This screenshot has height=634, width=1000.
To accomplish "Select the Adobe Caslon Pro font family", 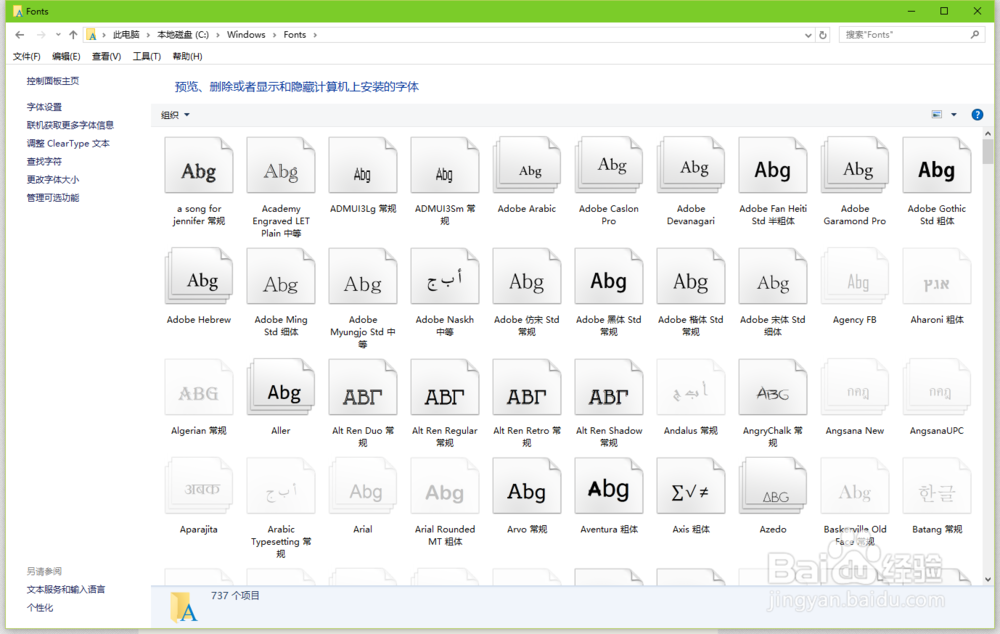I will [608, 165].
